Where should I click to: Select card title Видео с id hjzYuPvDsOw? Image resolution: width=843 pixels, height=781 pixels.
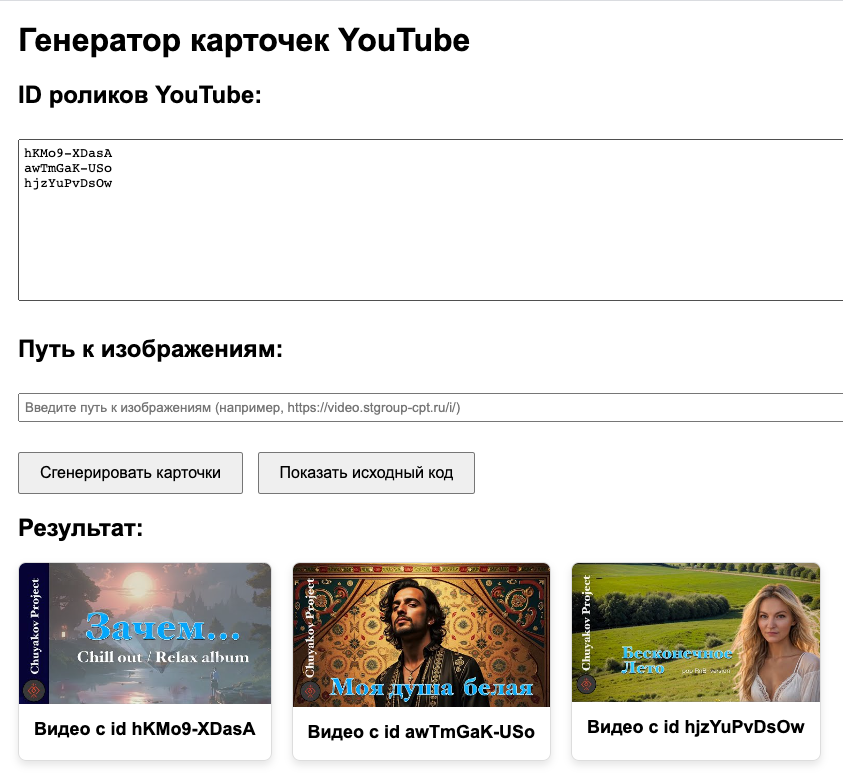[x=696, y=727]
